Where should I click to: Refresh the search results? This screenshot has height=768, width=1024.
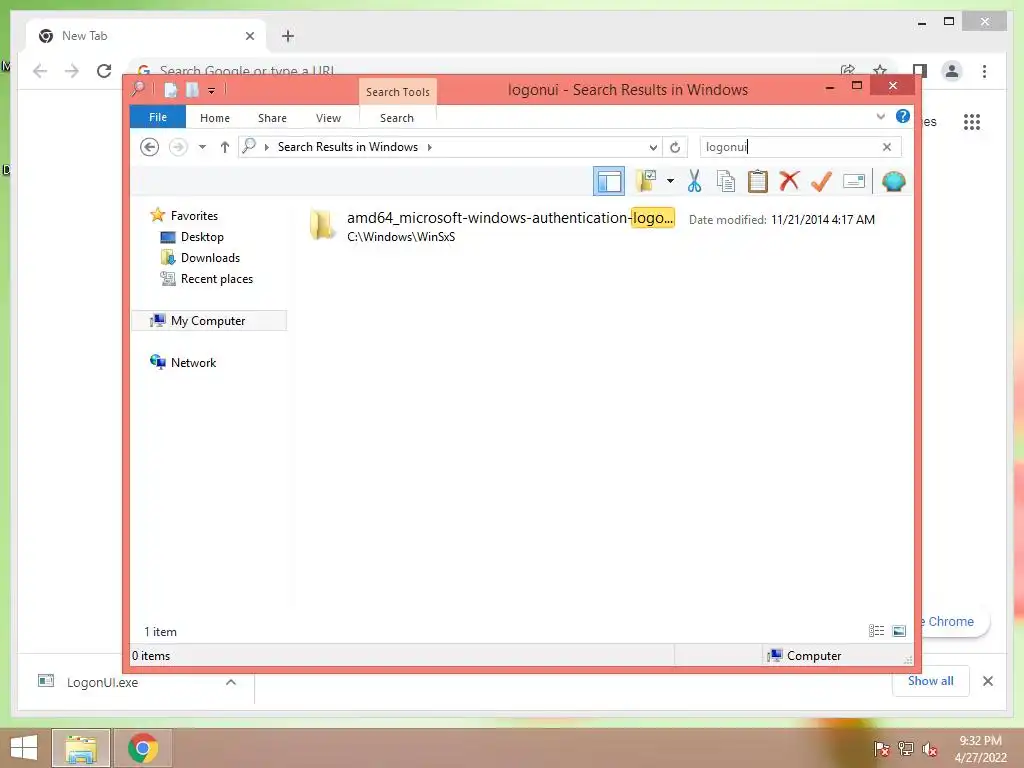coord(675,147)
